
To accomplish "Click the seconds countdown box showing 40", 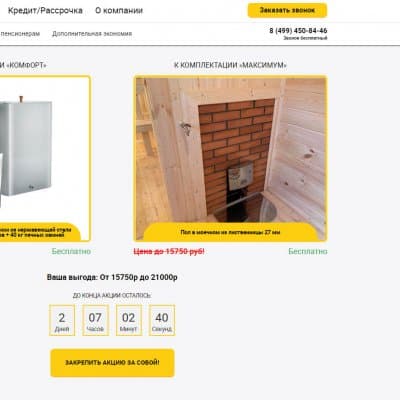I will point(162,320).
